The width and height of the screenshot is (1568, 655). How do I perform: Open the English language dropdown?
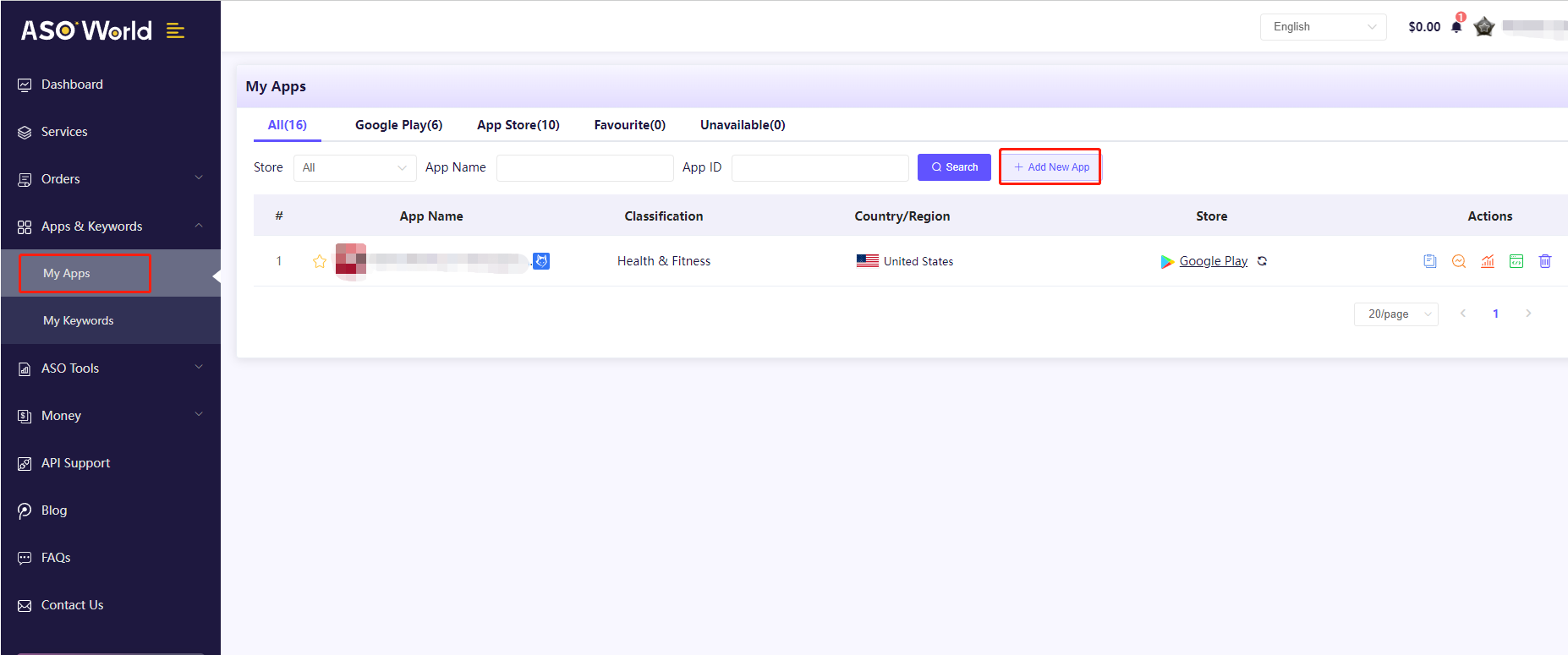click(1324, 27)
